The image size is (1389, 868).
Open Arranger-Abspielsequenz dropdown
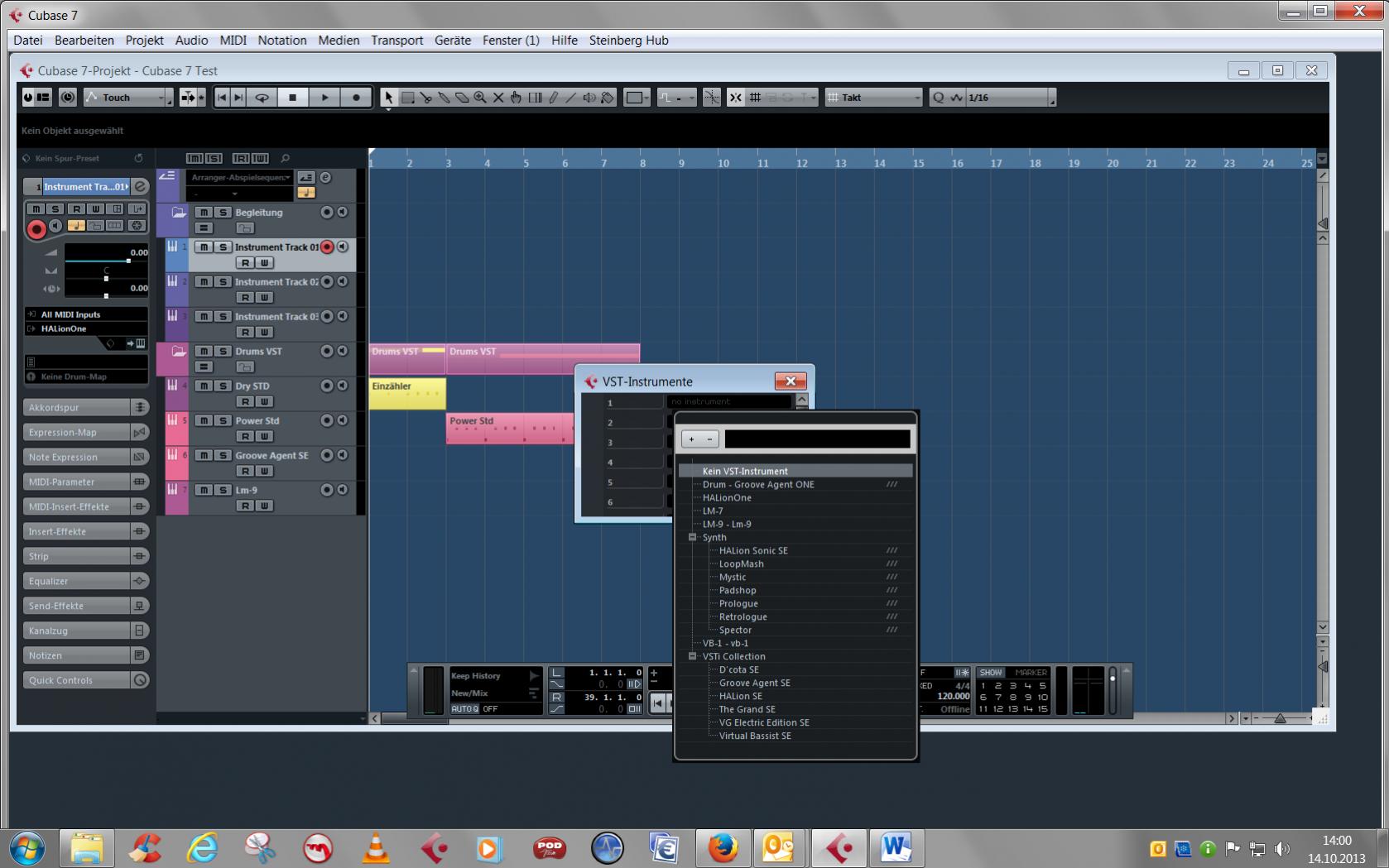[x=240, y=177]
